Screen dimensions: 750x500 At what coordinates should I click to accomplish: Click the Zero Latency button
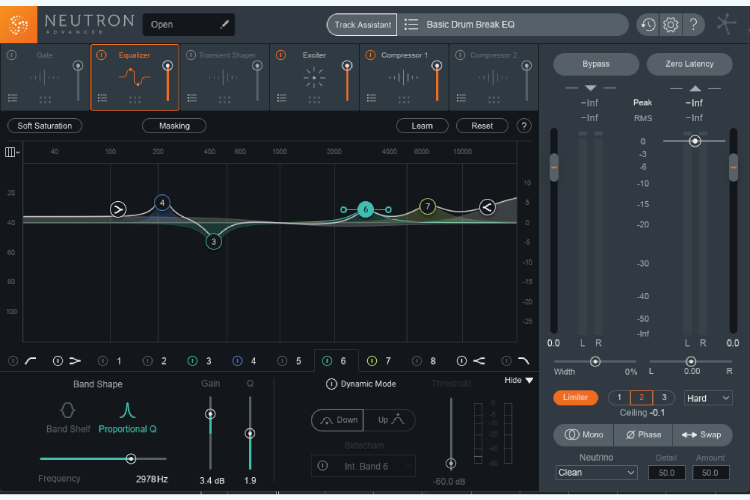(x=689, y=64)
